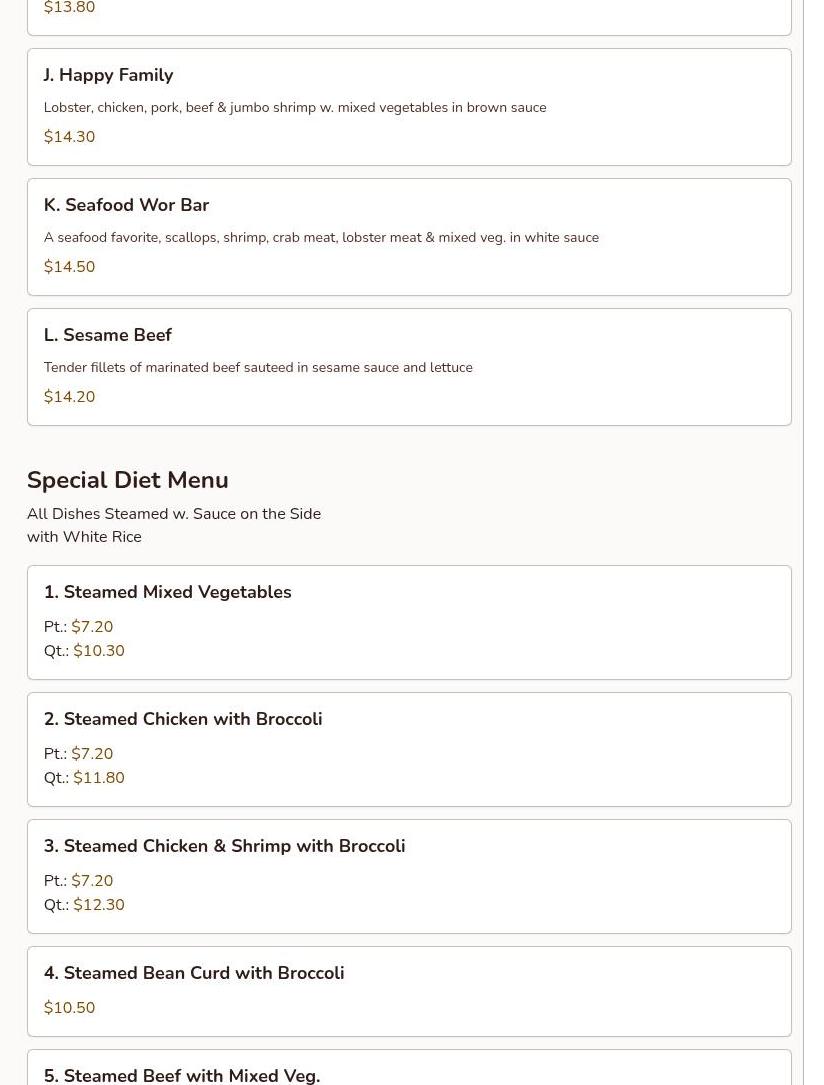Image resolution: width=824 pixels, height=1085 pixels.
Task: Open Steamed Chicken with Broccoli item title
Action: (183, 719)
